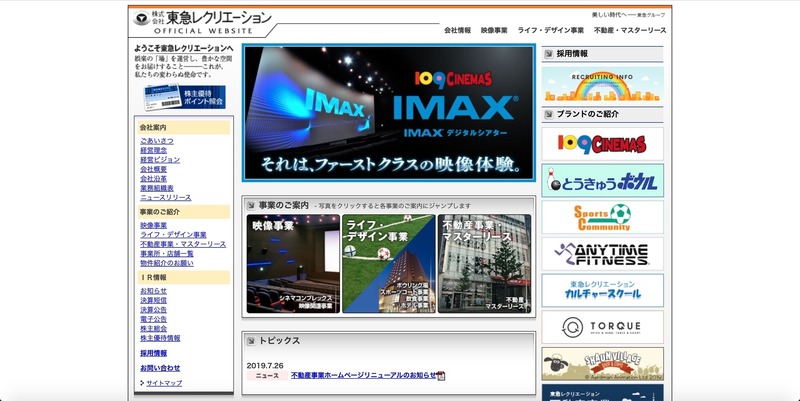Click the Recruiting Info rainbow banner
The image size is (800, 401).
[x=602, y=84]
